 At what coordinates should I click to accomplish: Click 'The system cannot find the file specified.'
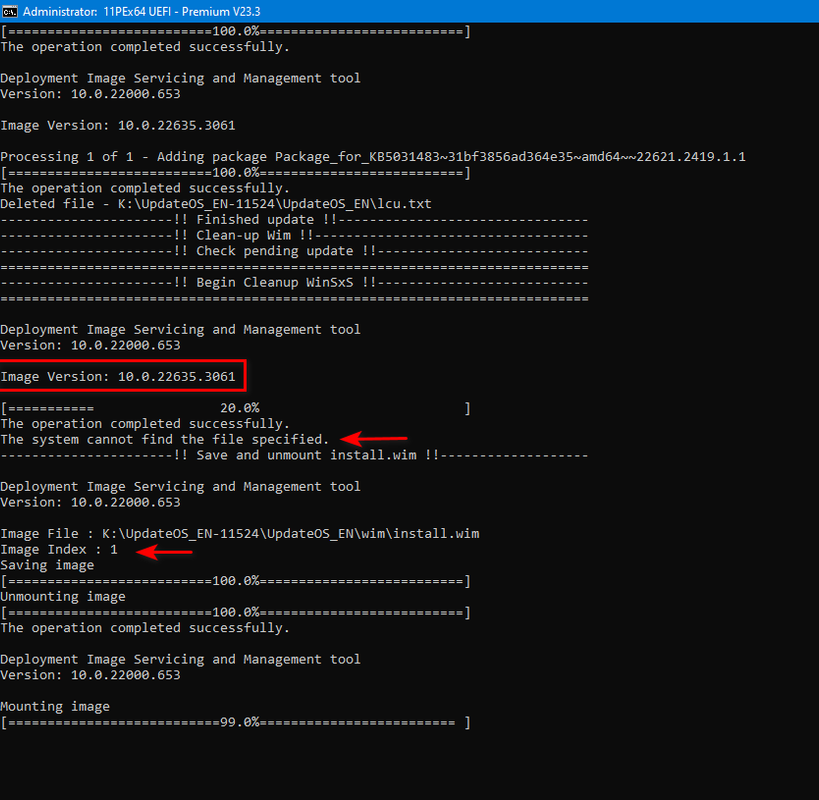(165, 439)
